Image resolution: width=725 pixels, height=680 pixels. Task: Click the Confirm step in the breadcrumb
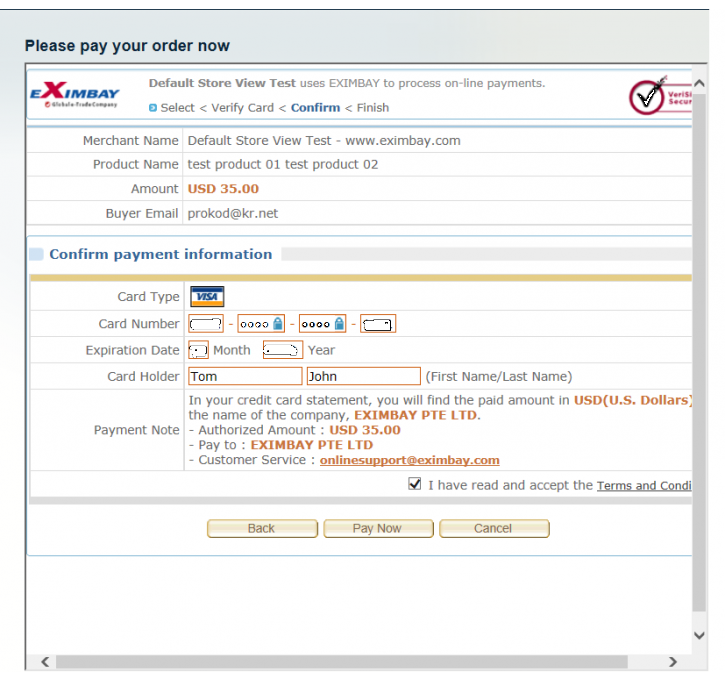tap(315, 108)
